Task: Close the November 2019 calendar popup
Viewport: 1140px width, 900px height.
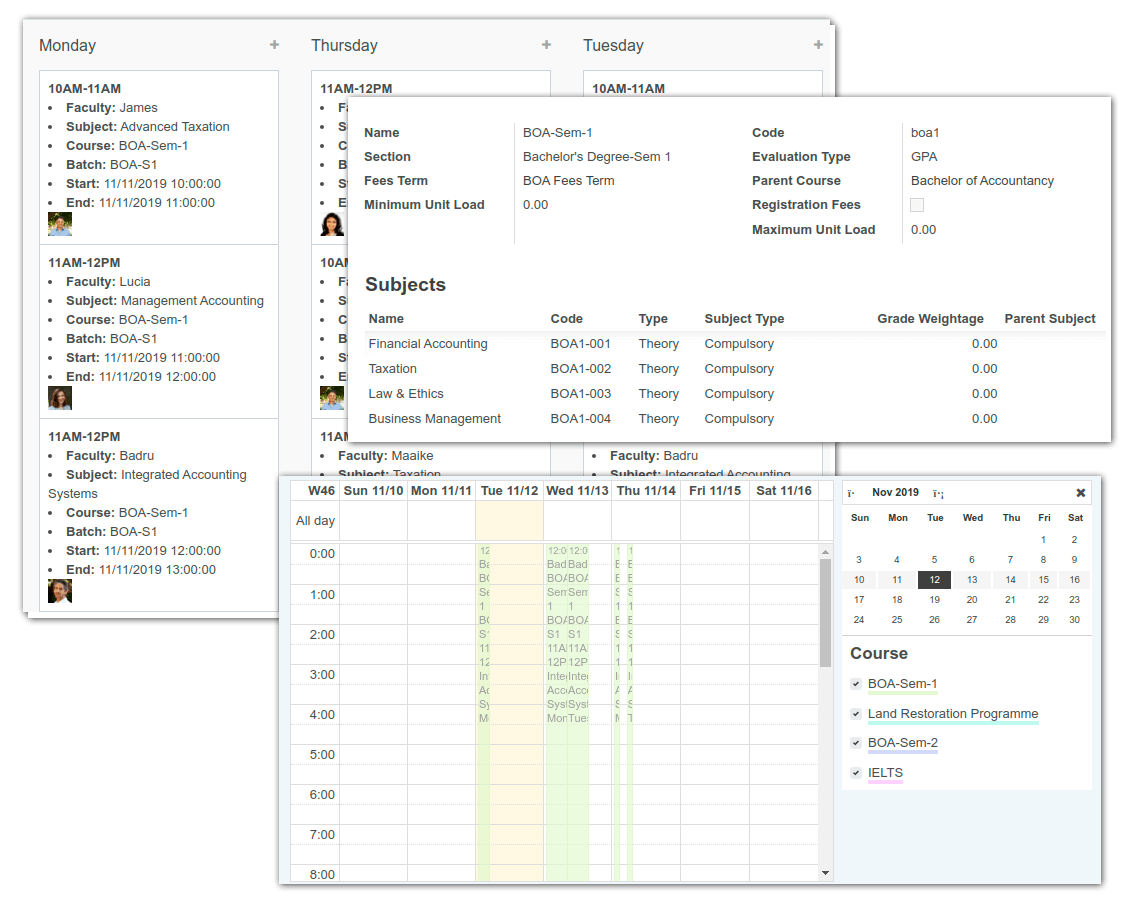Action: coord(1080,492)
